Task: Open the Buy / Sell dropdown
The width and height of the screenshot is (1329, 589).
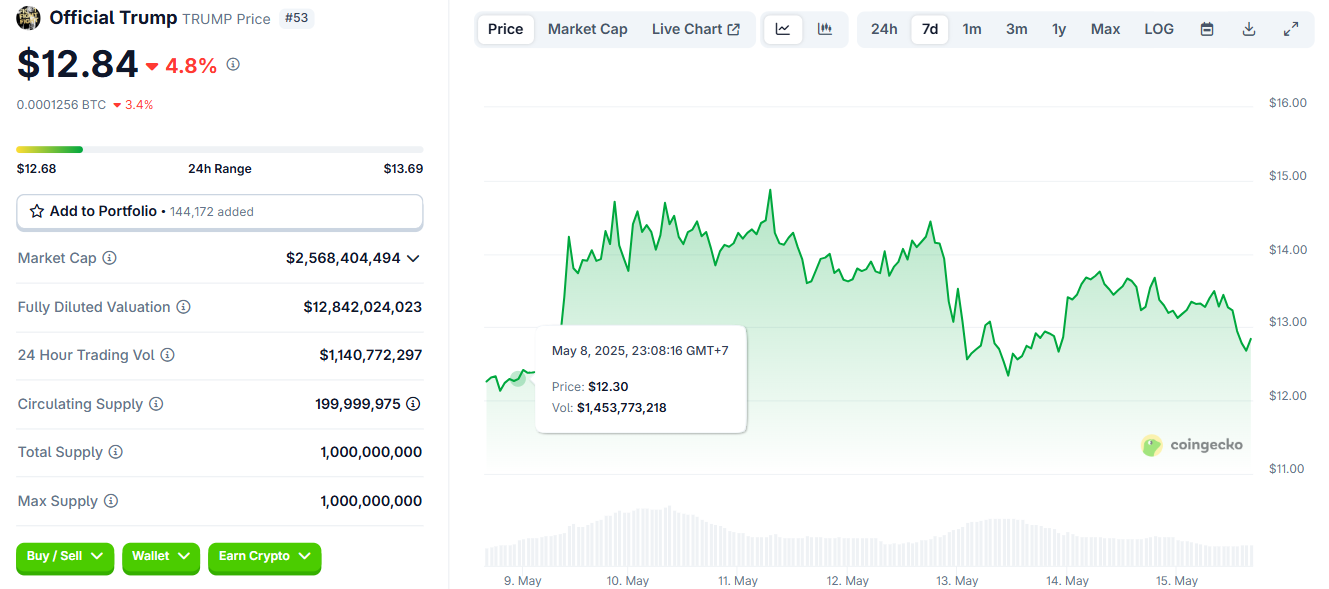Action: pos(65,557)
